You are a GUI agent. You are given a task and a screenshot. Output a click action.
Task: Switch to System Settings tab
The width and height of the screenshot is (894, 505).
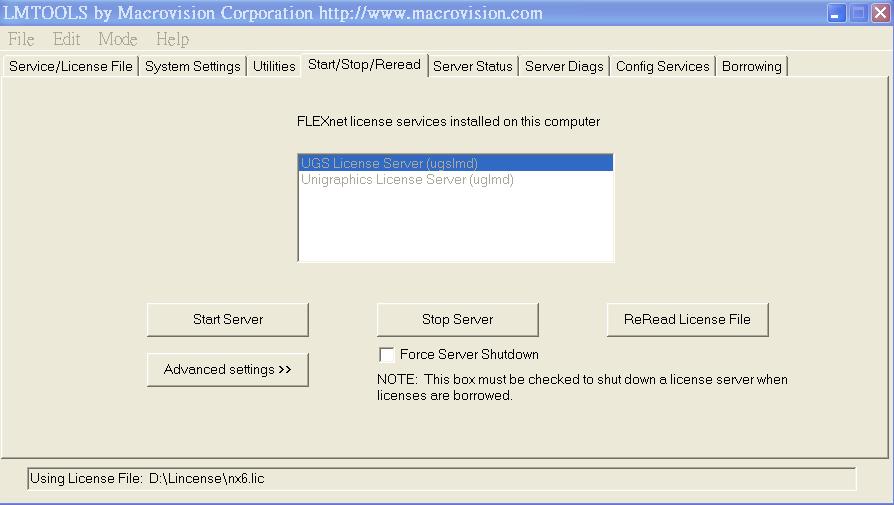[192, 66]
